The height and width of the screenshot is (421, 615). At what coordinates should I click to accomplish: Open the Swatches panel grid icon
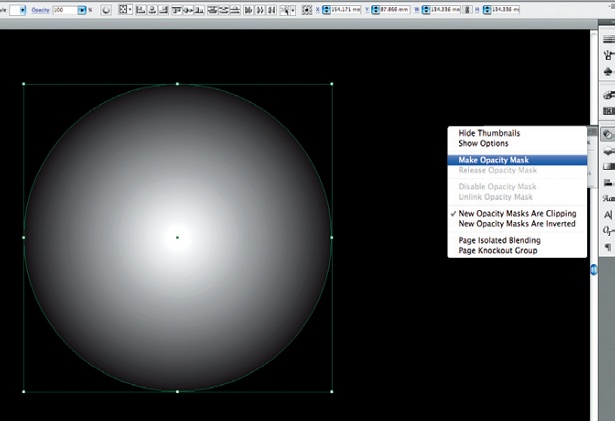[x=608, y=111]
